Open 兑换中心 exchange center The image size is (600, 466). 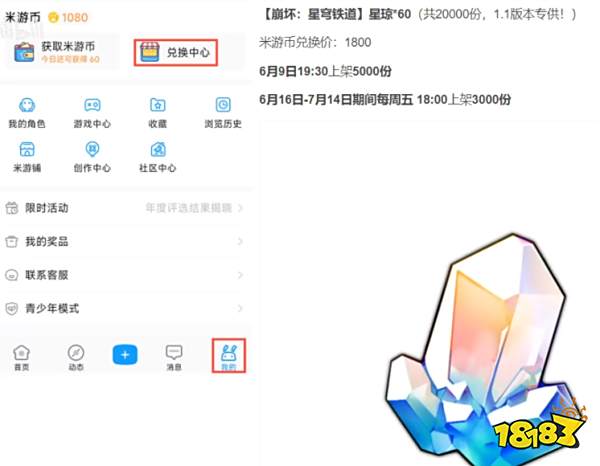[176, 52]
